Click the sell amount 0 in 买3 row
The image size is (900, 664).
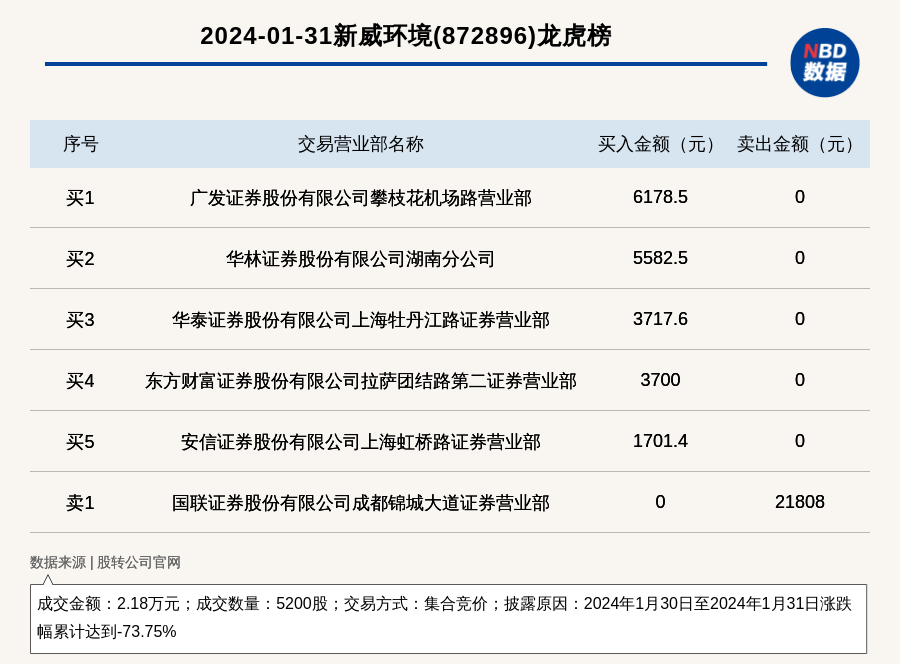click(800, 319)
